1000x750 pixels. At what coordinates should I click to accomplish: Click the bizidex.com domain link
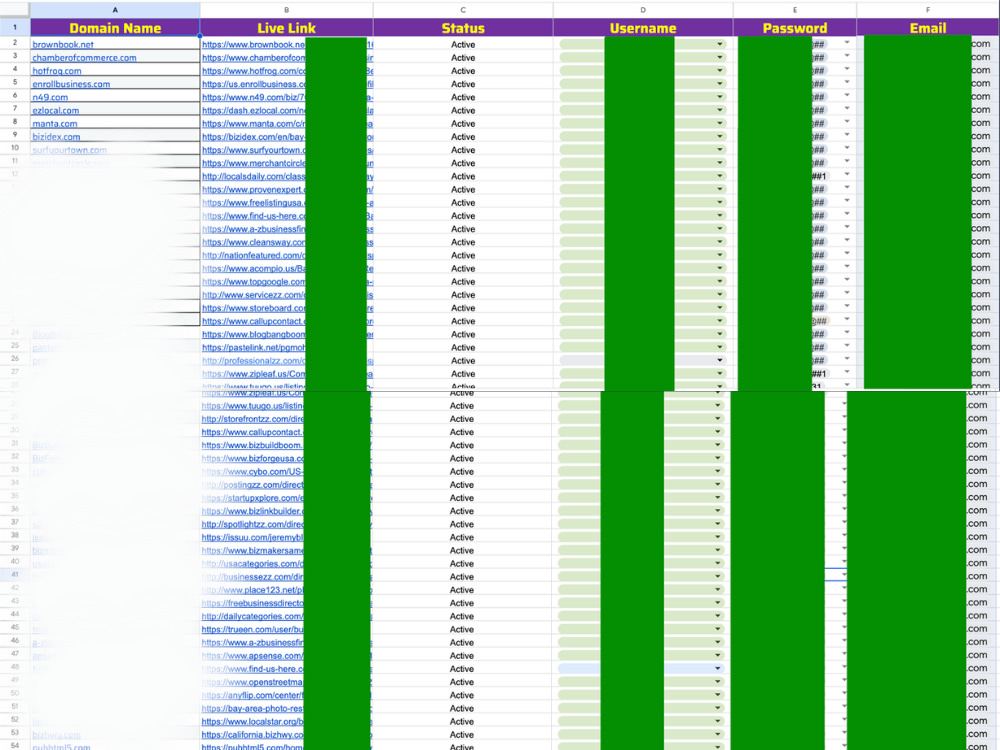point(56,136)
